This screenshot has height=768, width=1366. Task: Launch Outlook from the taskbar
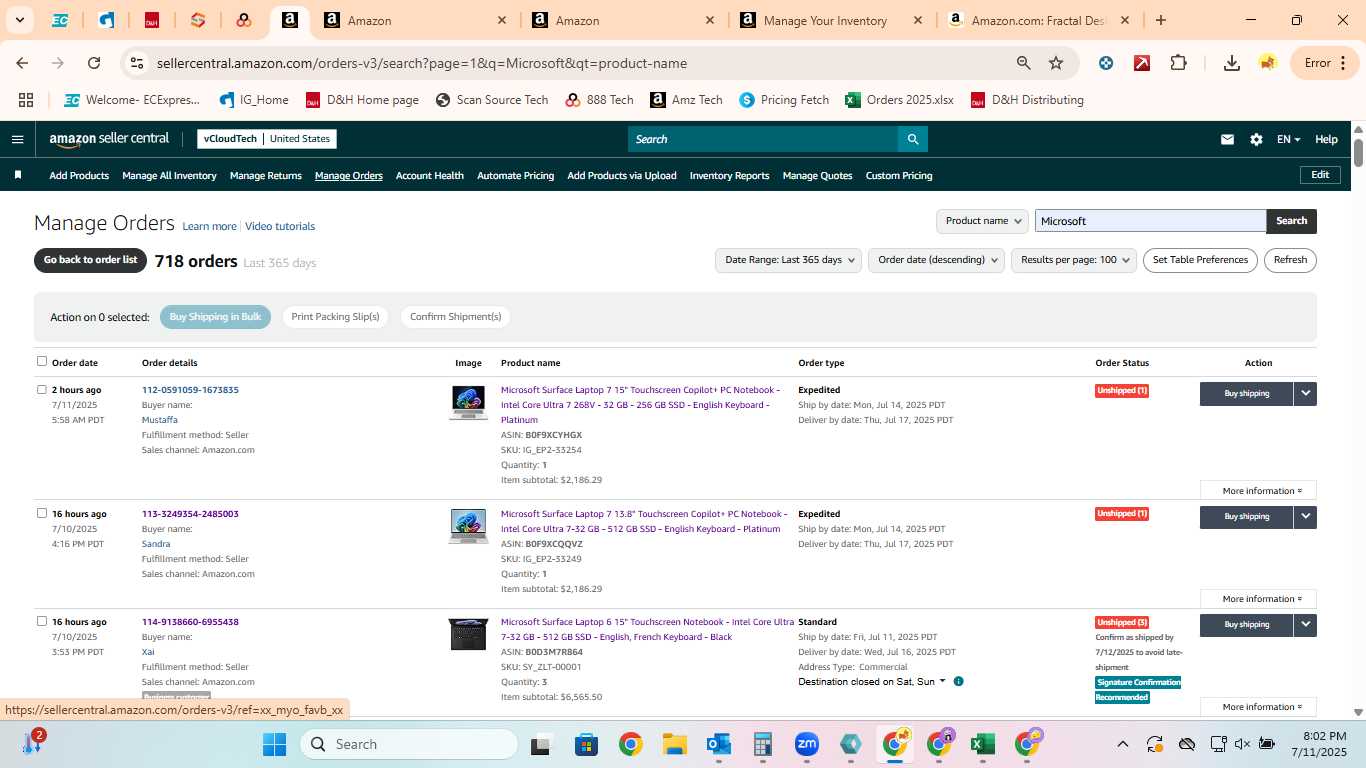tap(719, 744)
